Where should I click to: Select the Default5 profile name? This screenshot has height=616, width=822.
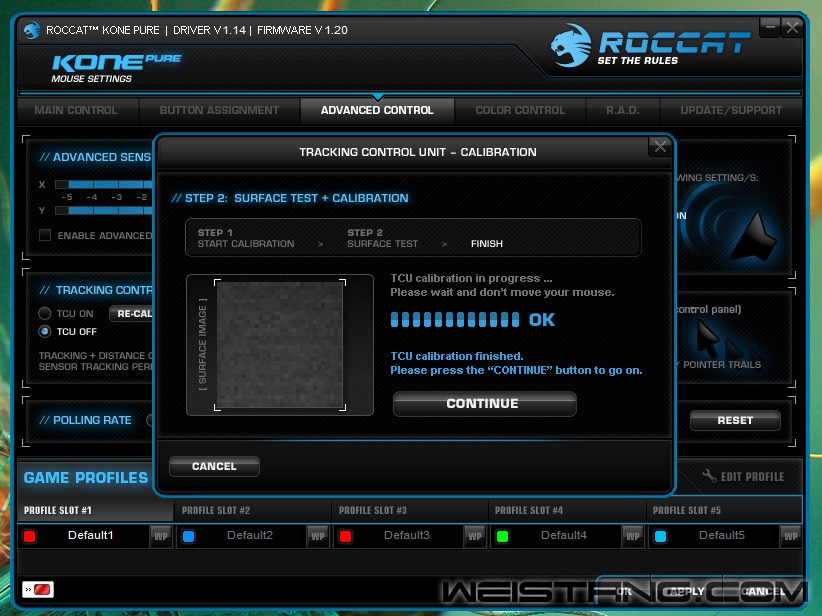(721, 535)
